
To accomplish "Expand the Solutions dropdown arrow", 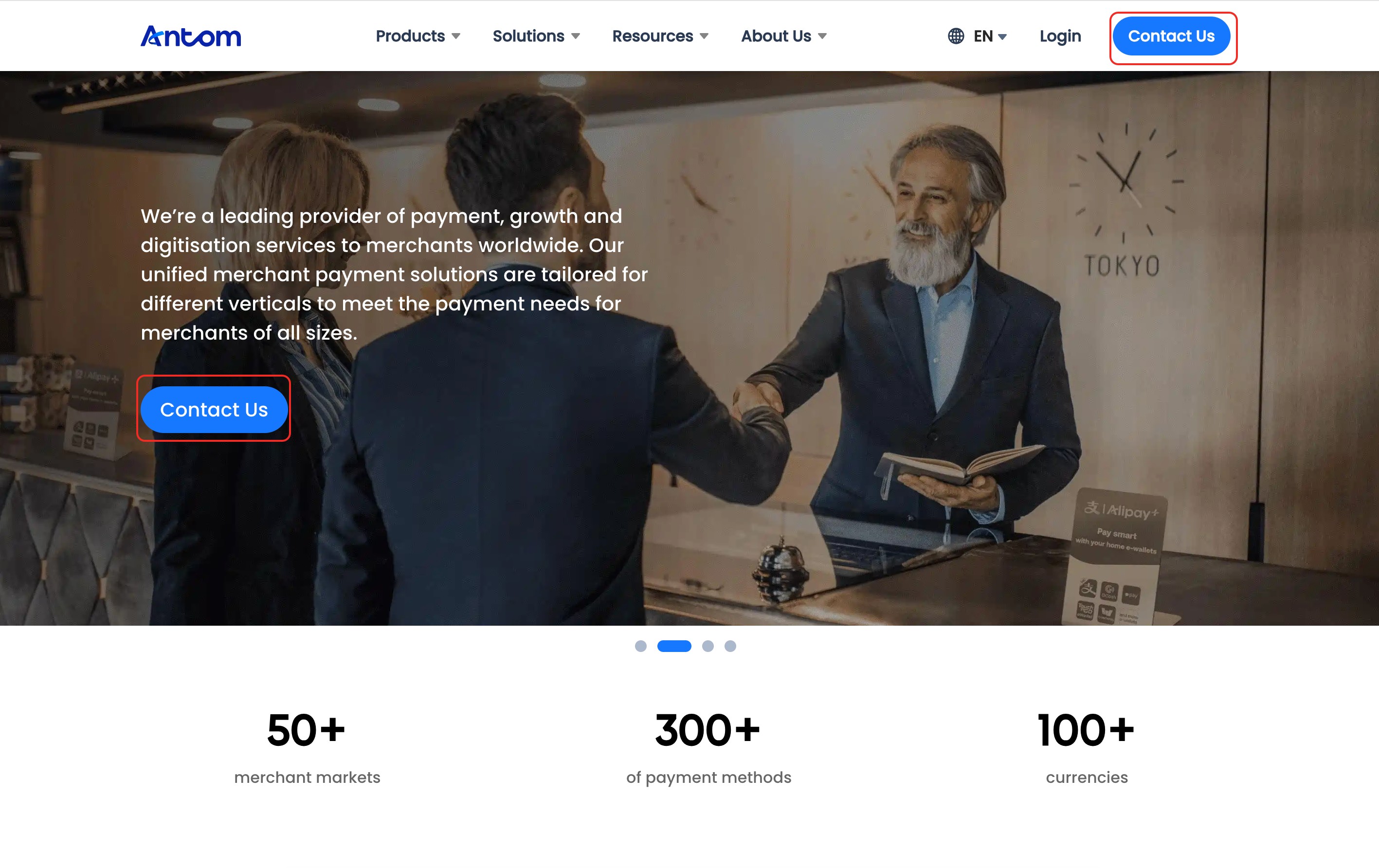I will pyautogui.click(x=576, y=36).
